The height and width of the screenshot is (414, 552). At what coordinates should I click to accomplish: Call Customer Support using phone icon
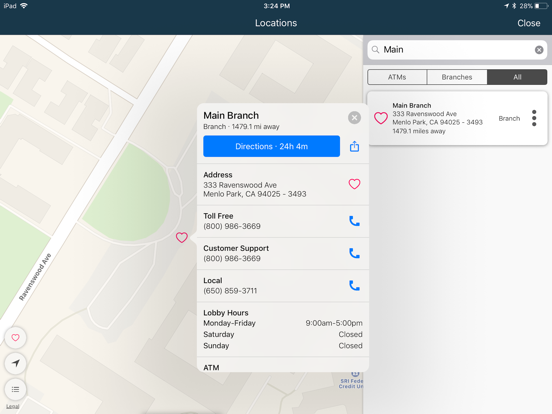tap(354, 253)
